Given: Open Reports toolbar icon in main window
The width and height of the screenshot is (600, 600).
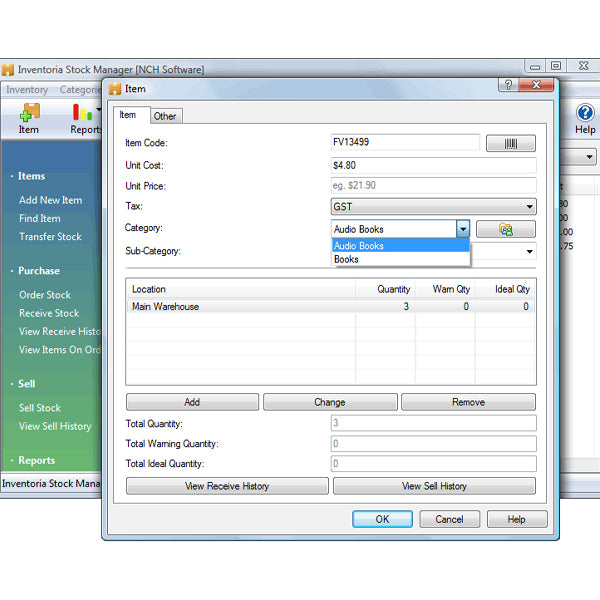Looking at the screenshot, I should 85,119.
